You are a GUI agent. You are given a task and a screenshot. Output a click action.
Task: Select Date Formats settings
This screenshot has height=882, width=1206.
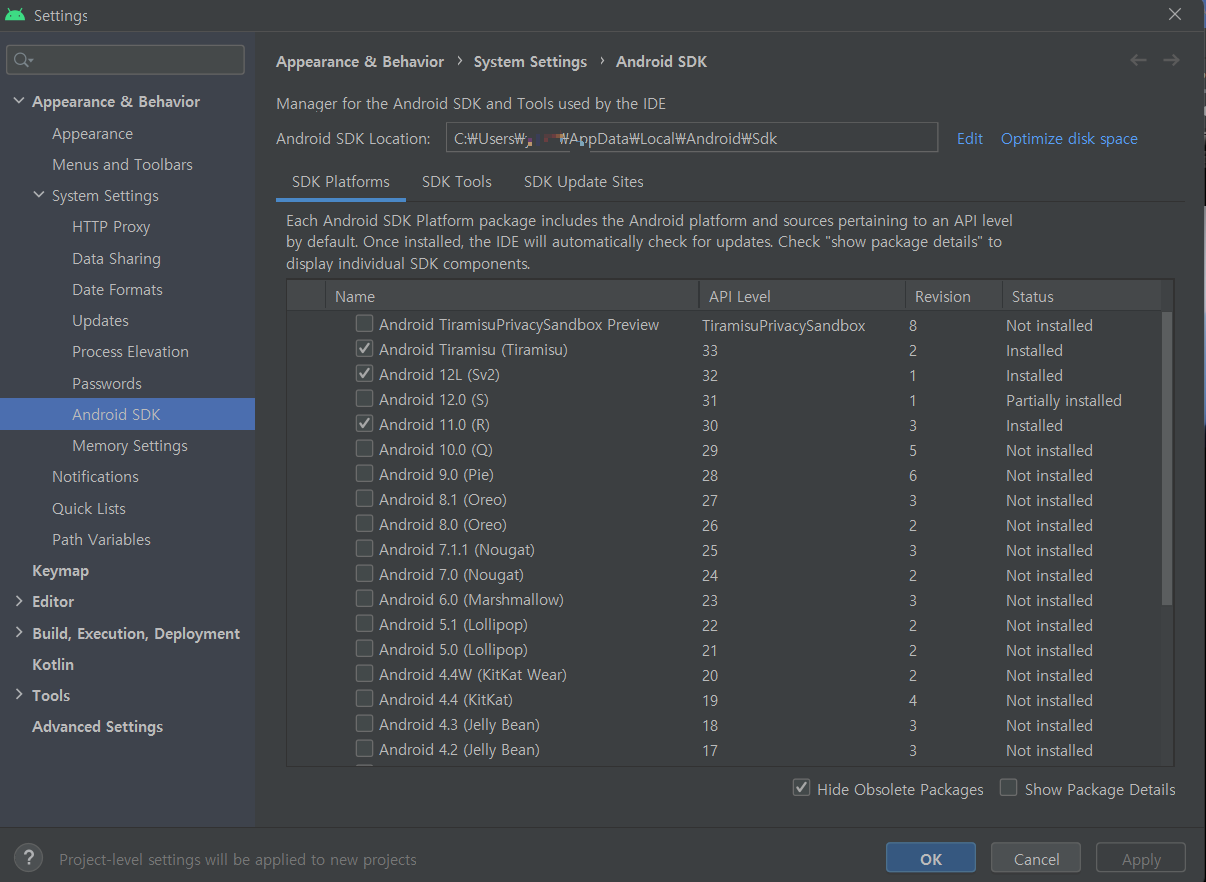click(117, 290)
